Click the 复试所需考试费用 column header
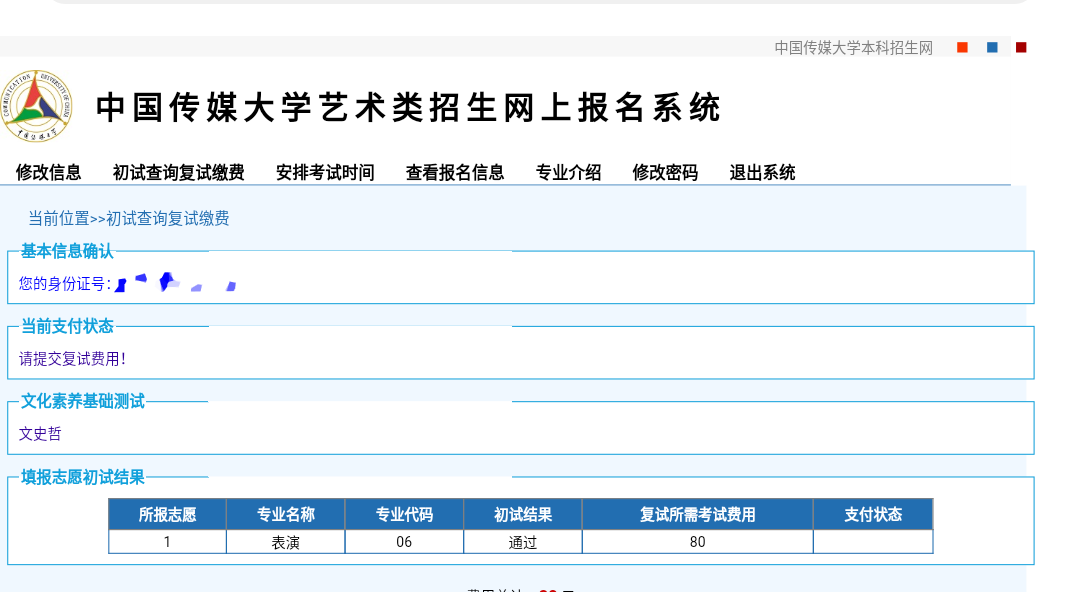Viewport: 1080px width, 592px height. (698, 514)
